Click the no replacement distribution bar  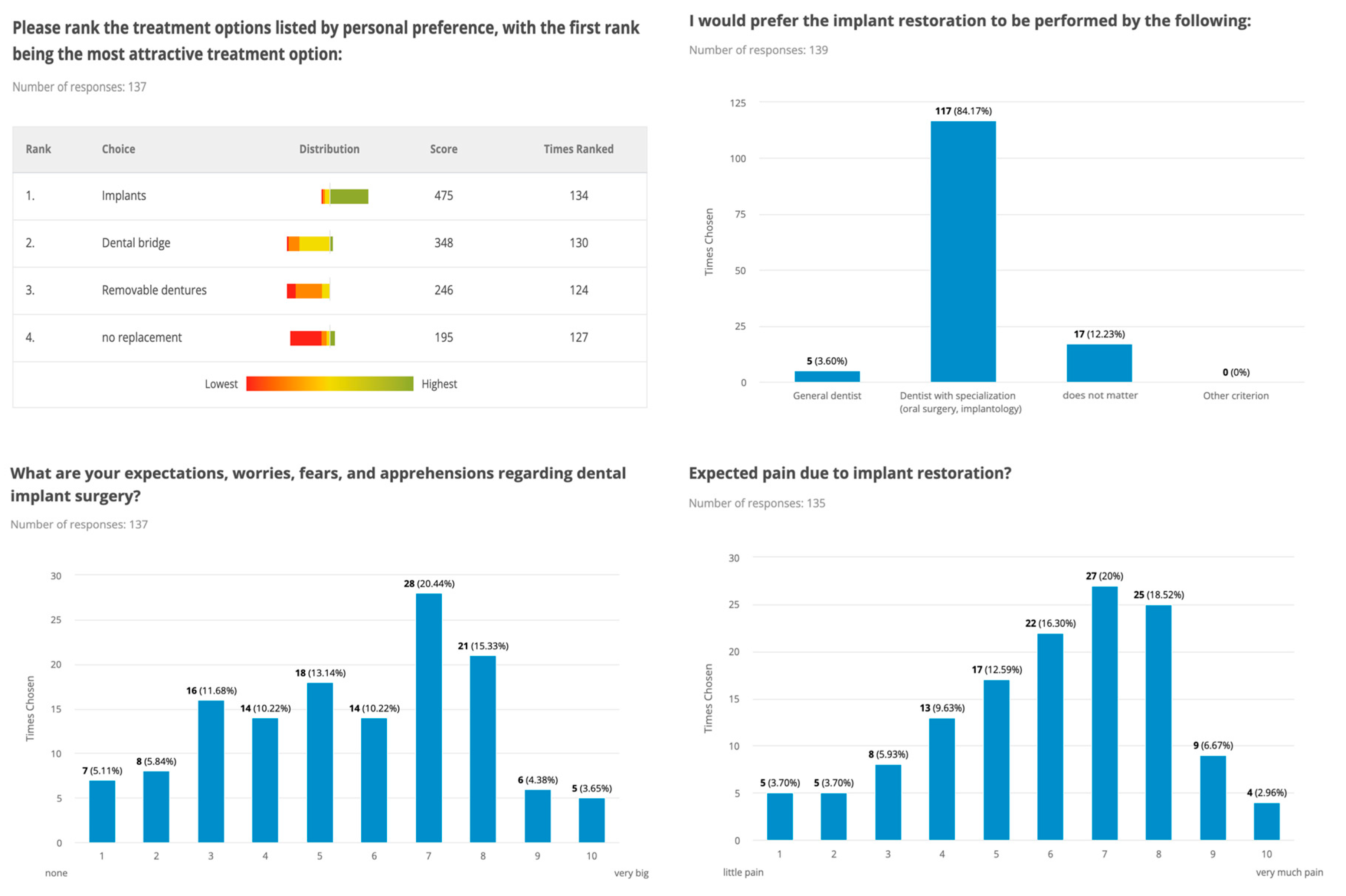312,338
